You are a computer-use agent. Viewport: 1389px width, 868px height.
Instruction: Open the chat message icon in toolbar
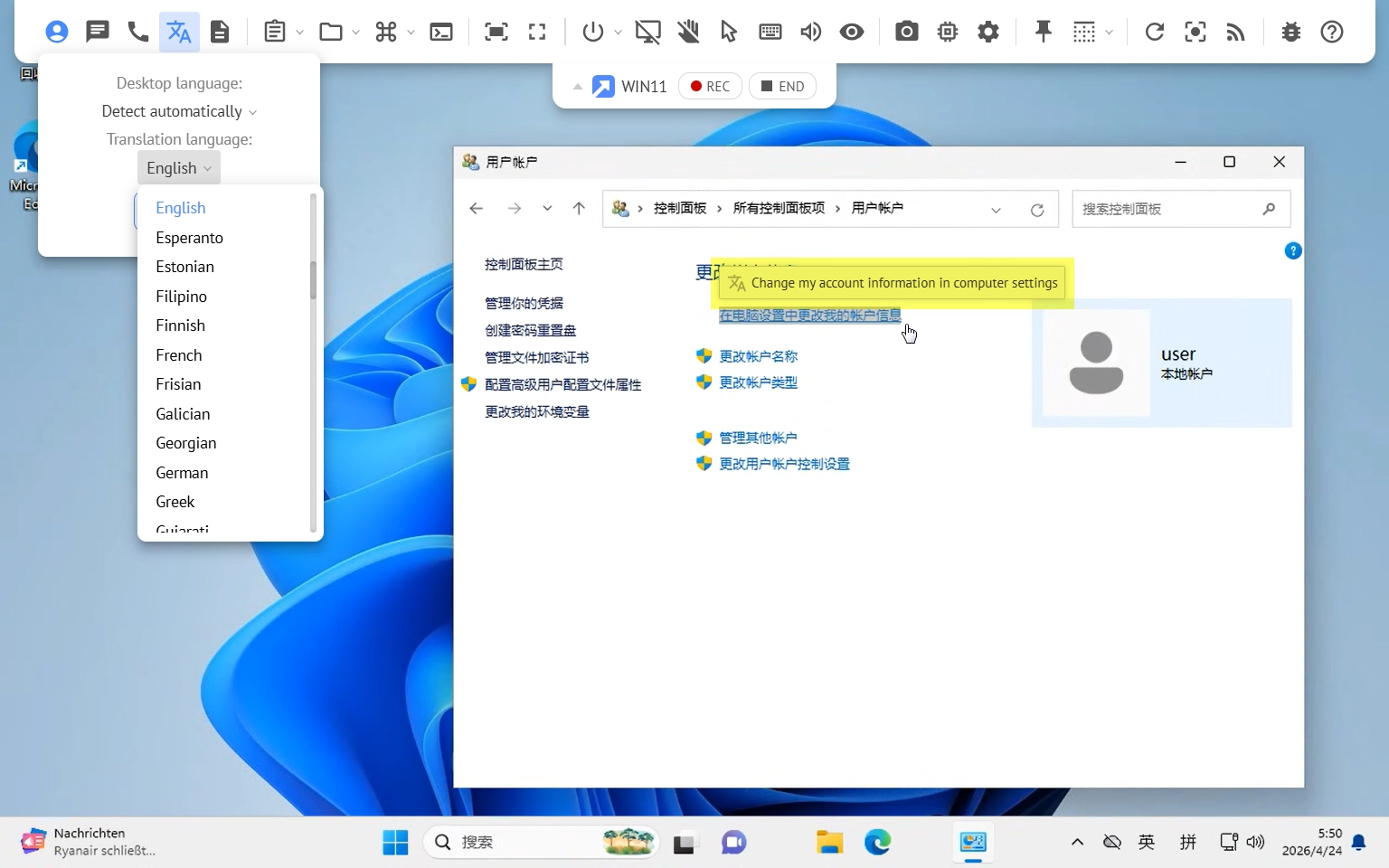click(x=97, y=32)
